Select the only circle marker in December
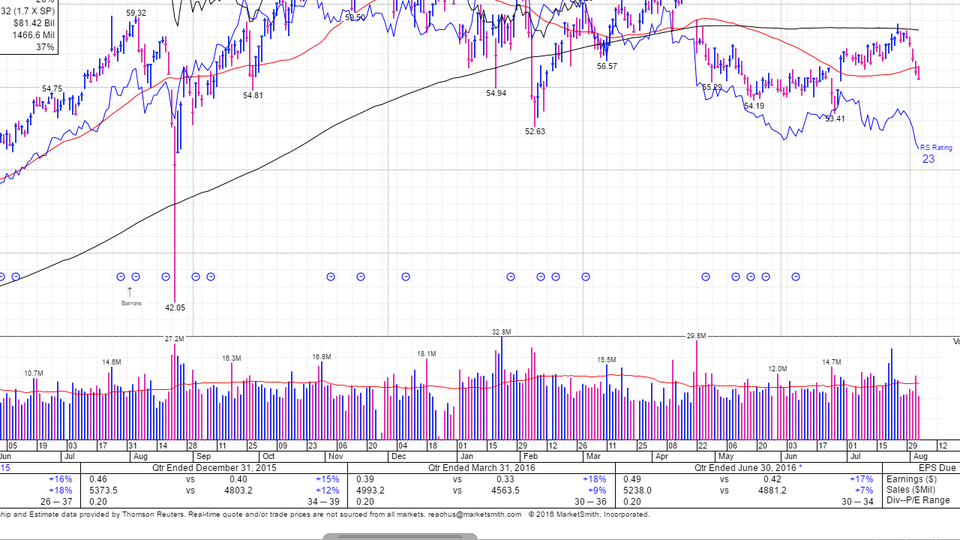This screenshot has height=540, width=960. point(405,277)
